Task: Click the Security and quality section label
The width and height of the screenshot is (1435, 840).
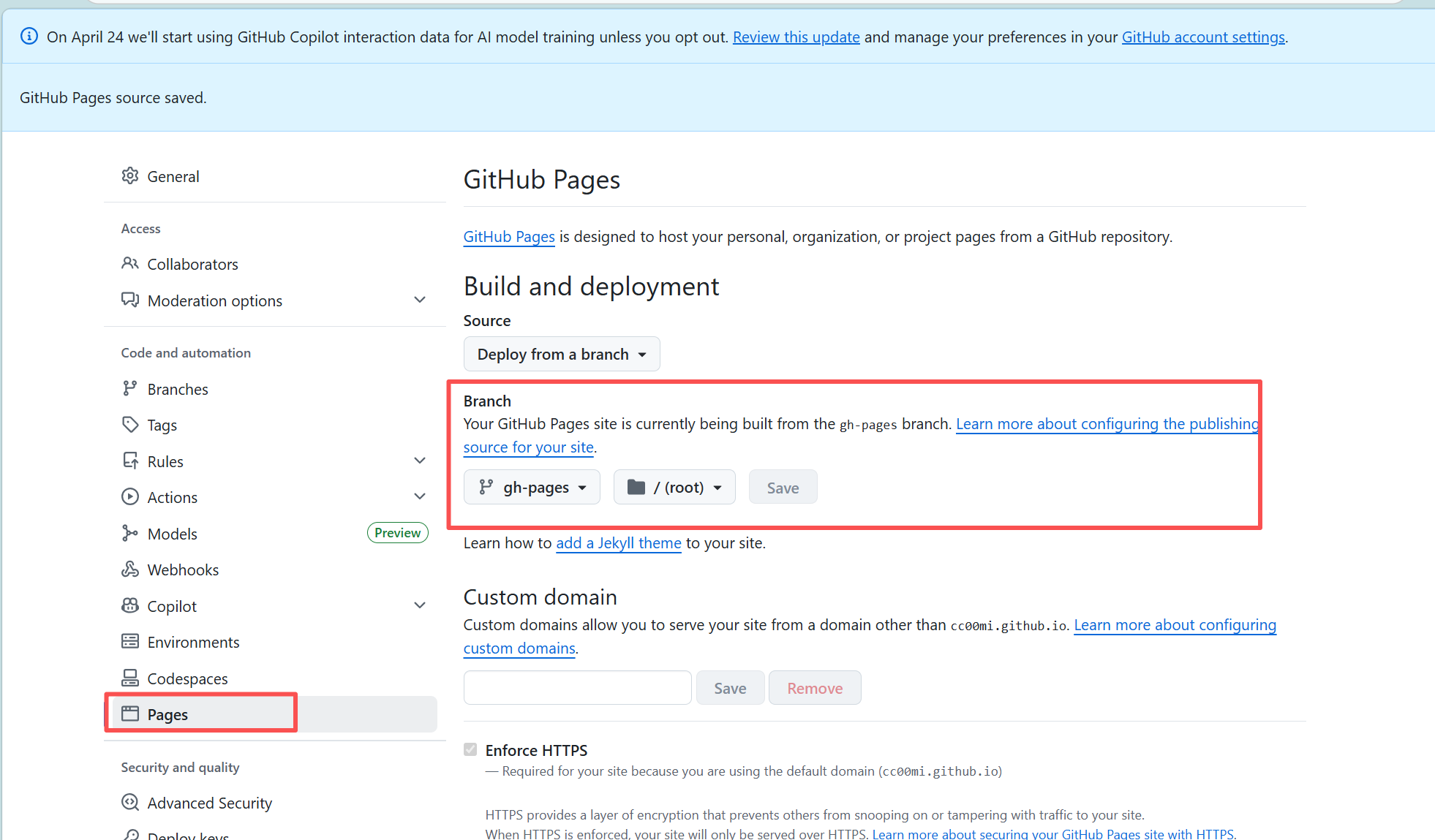Action: (180, 768)
